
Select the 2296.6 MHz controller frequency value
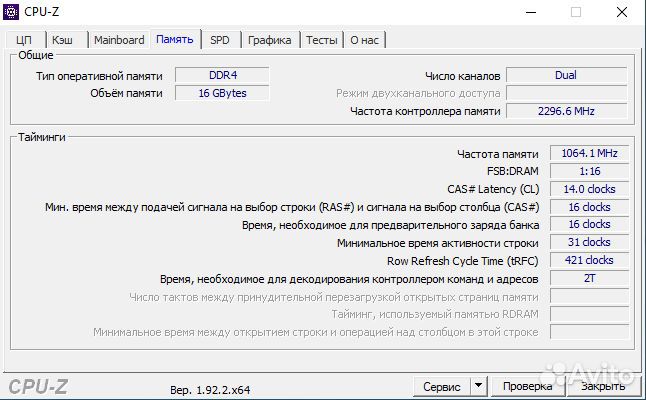pos(566,111)
